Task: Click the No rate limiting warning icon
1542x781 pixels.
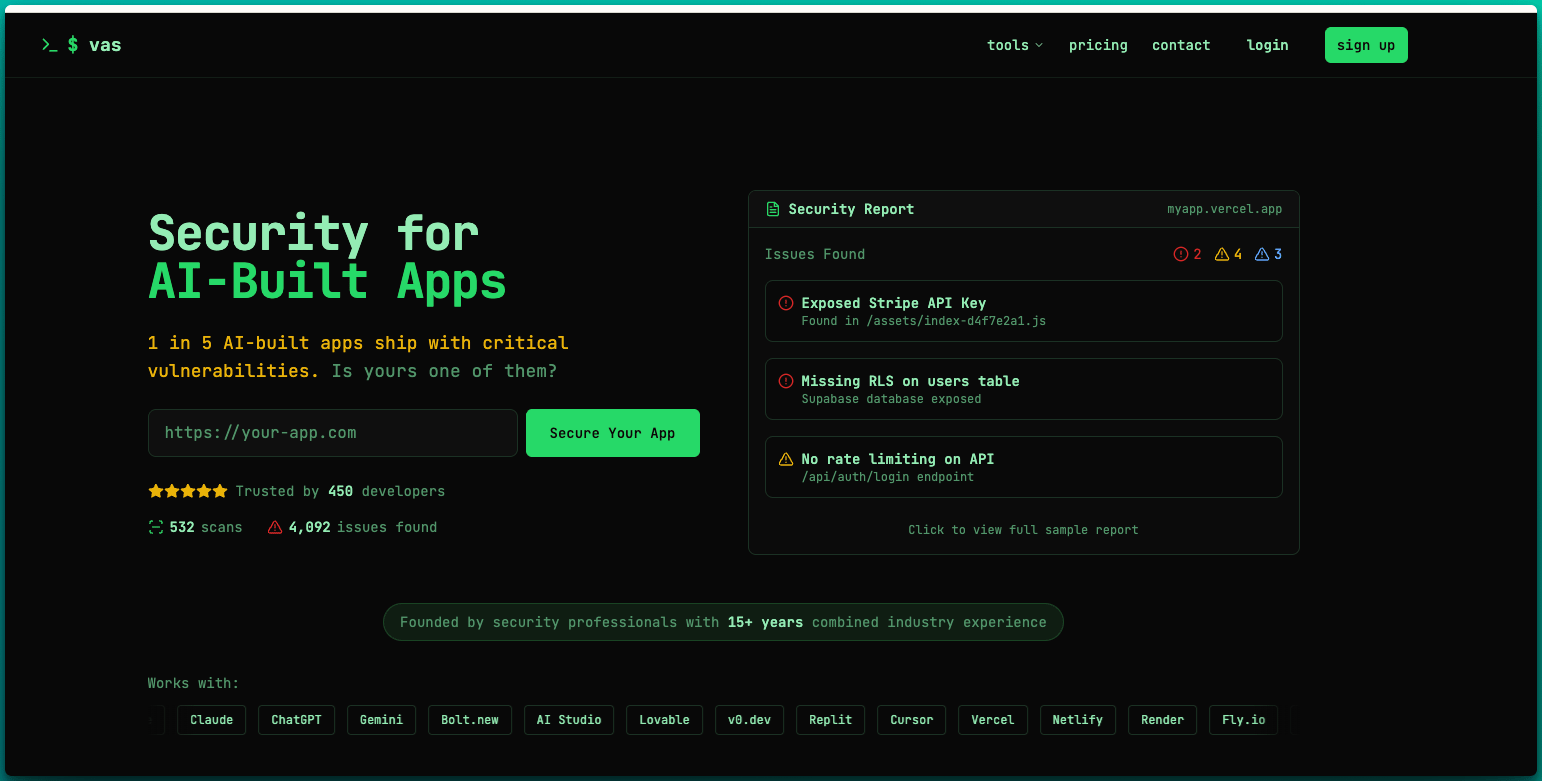Action: 786,459
